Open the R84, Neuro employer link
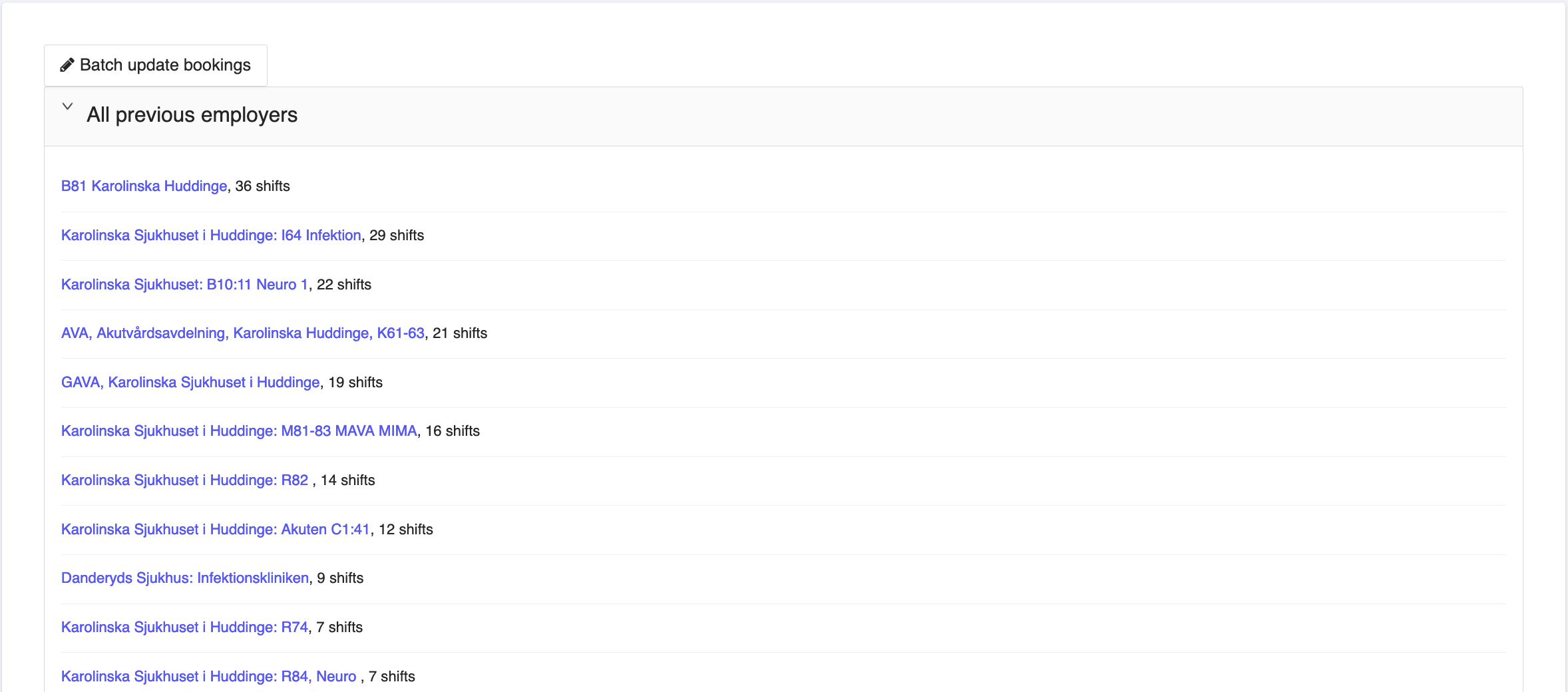 click(208, 677)
